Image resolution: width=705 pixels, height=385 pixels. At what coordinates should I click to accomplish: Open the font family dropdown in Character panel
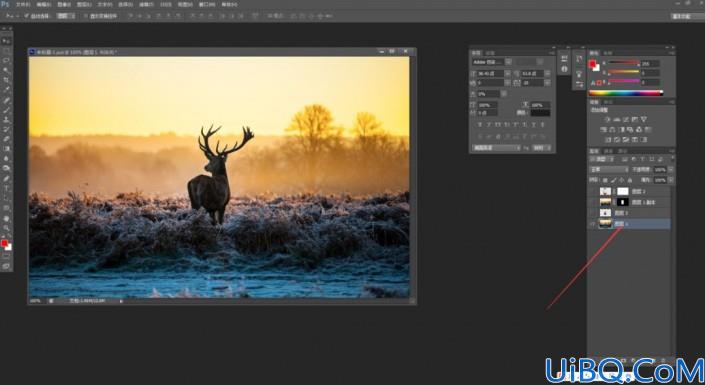(491, 62)
